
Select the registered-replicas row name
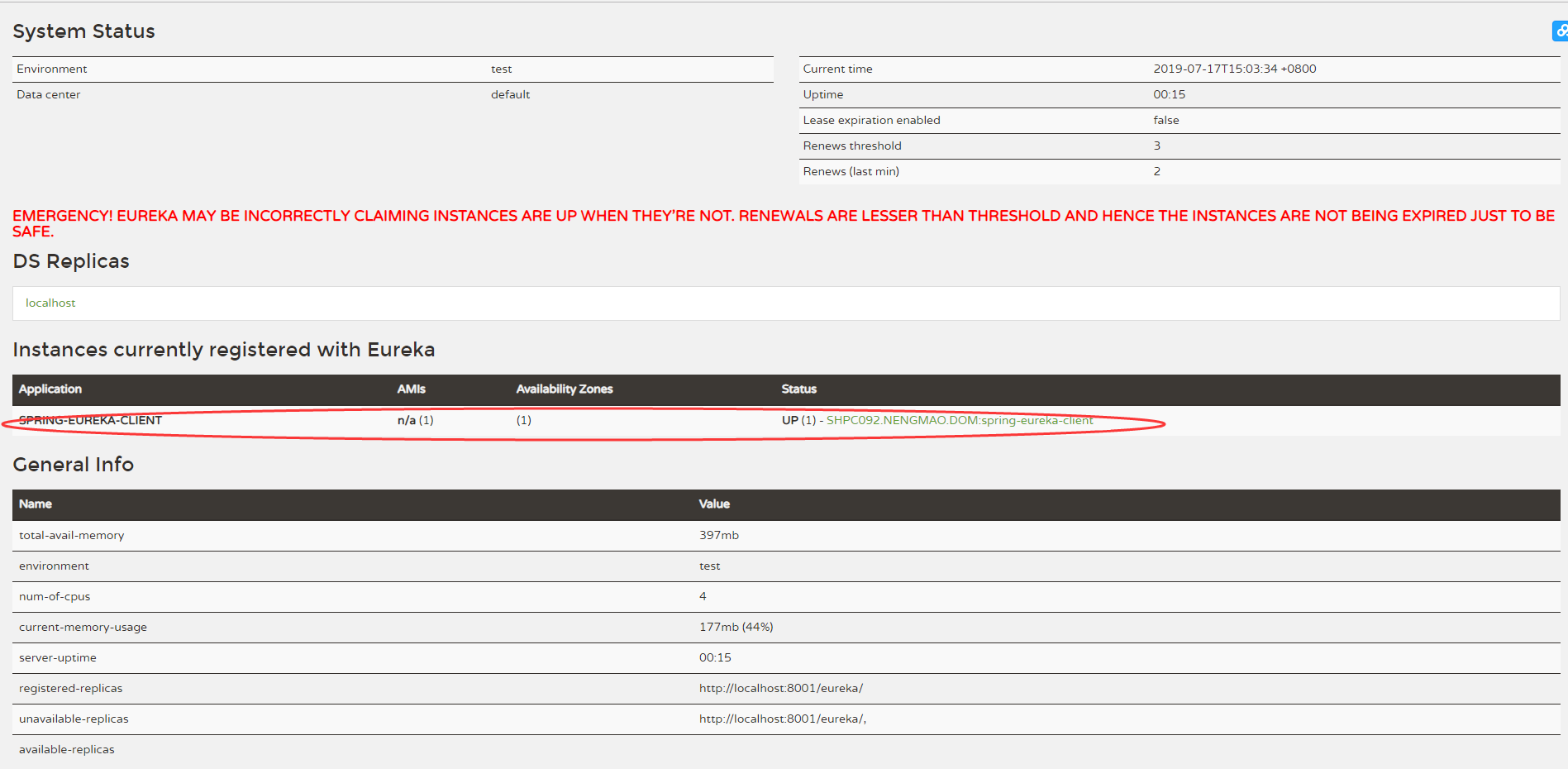[x=70, y=688]
